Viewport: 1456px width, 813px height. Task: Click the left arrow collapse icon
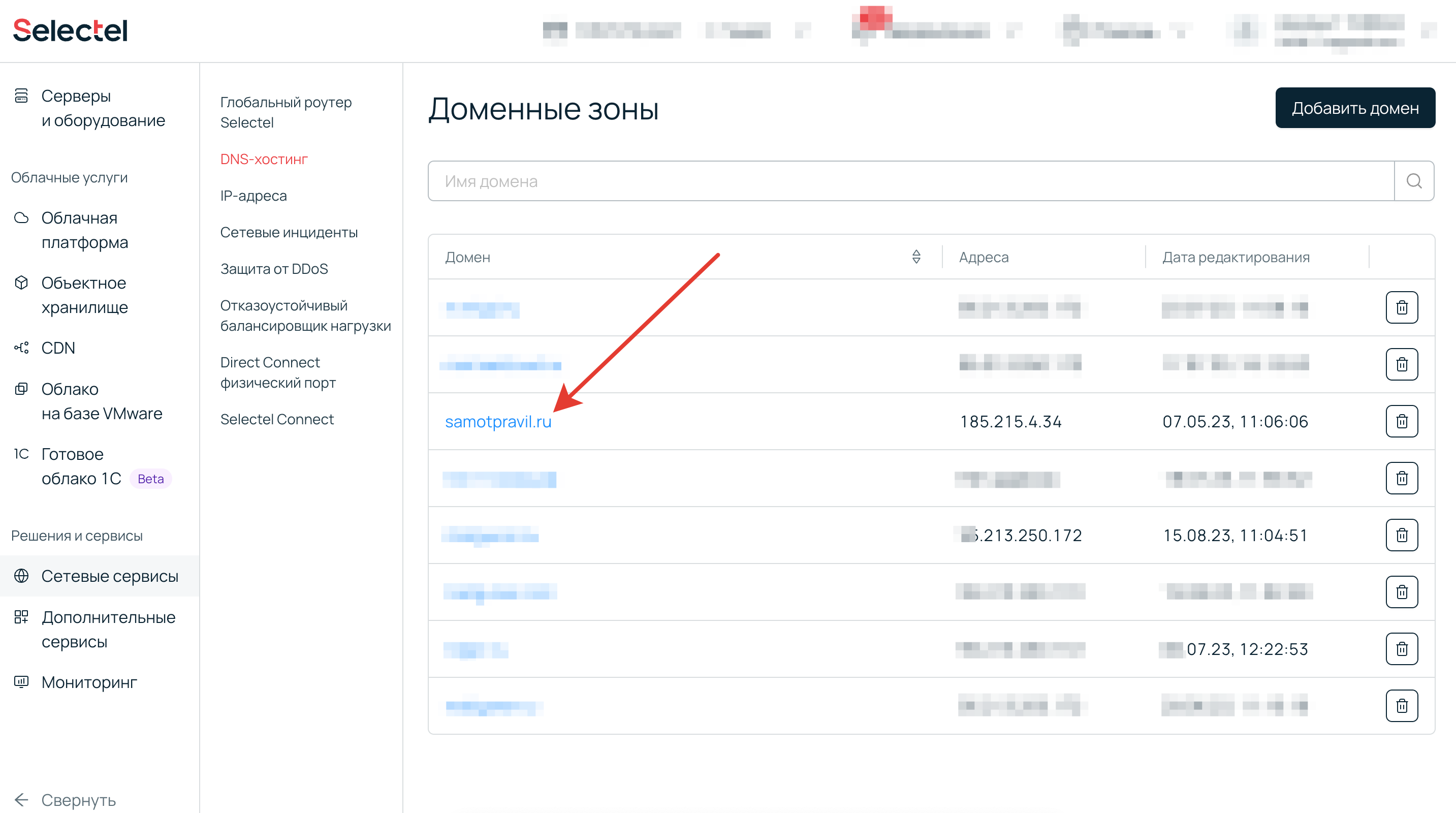pyautogui.click(x=21, y=799)
